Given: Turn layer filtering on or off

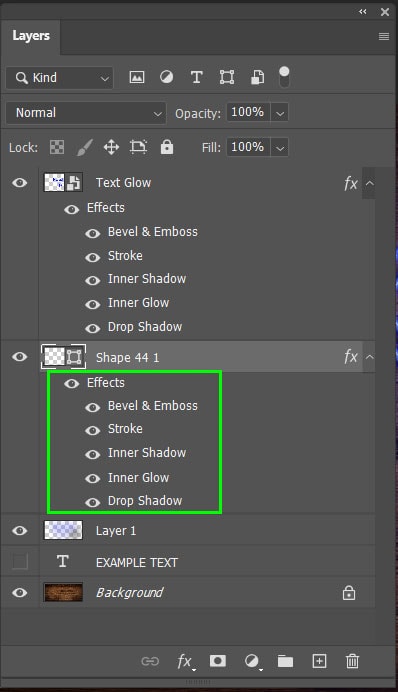Looking at the screenshot, I should click(284, 77).
